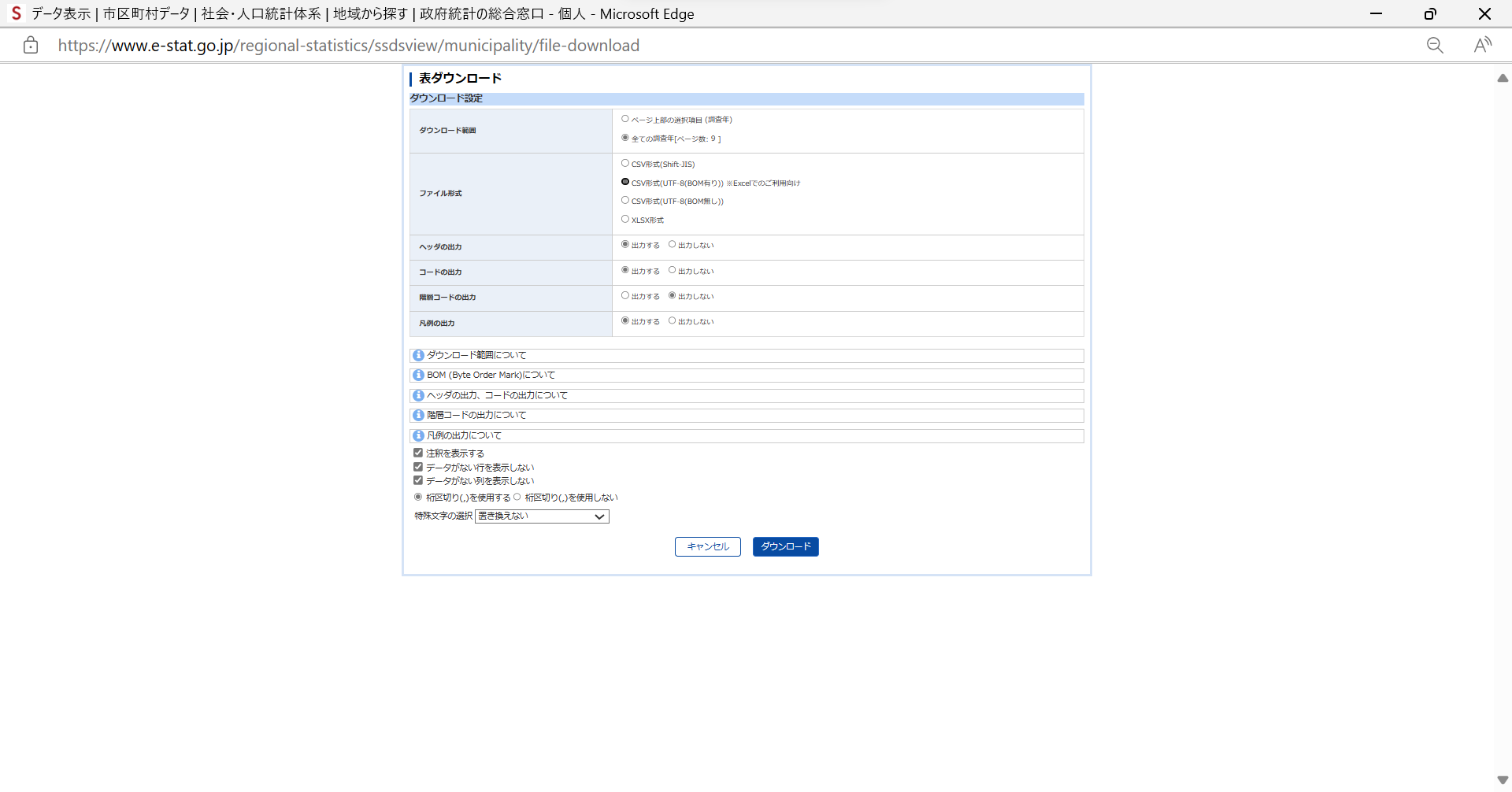Click the page URL in the address bar

348,46
